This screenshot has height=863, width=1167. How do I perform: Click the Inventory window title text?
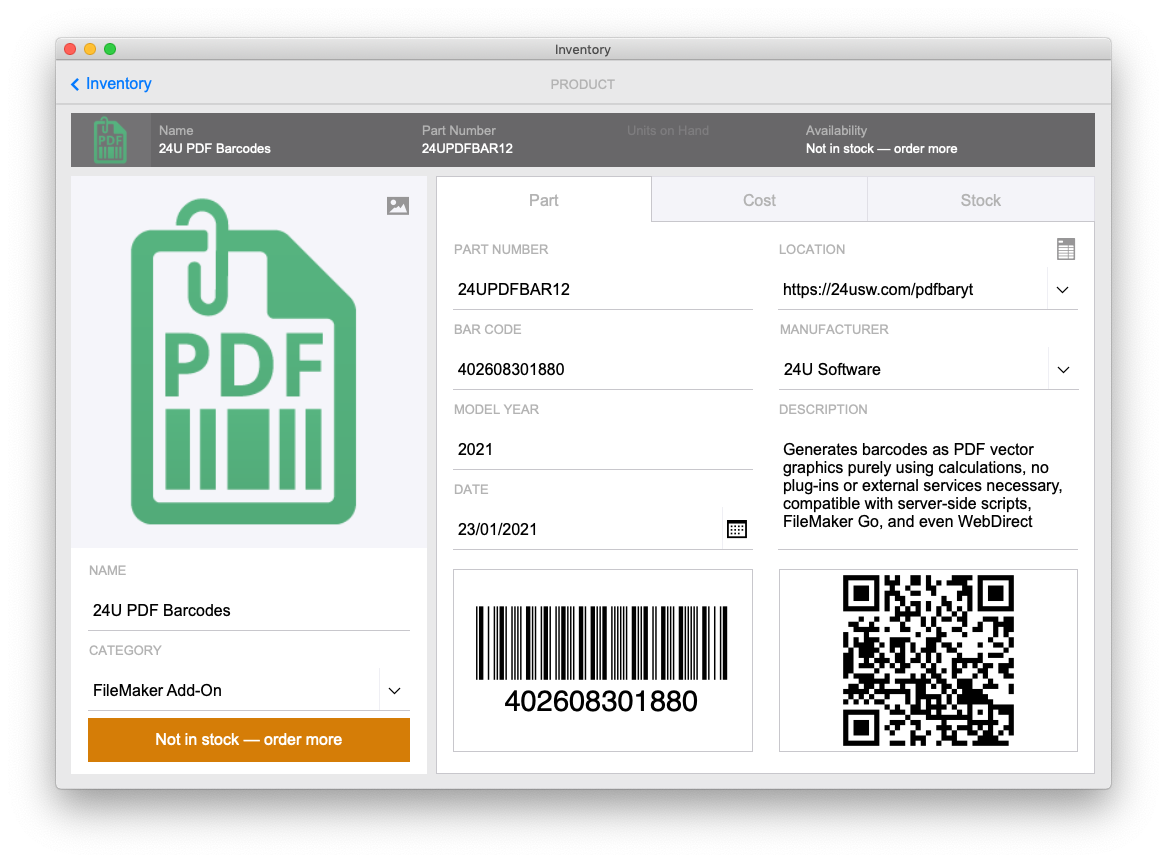[x=583, y=50]
